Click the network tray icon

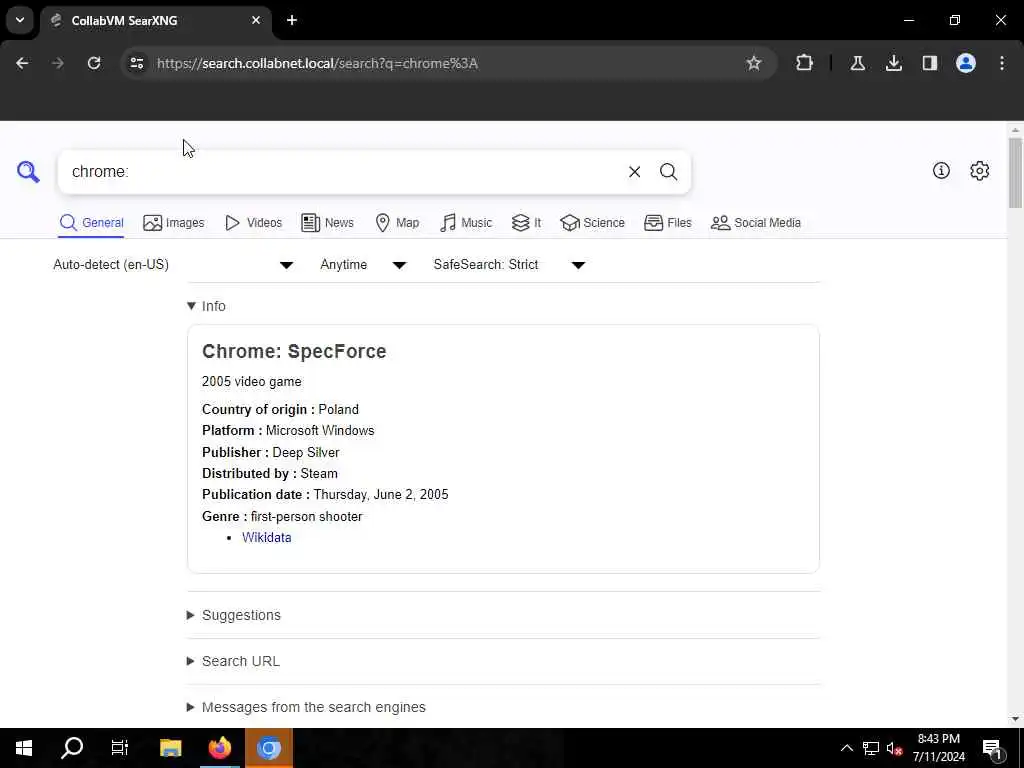(871, 748)
